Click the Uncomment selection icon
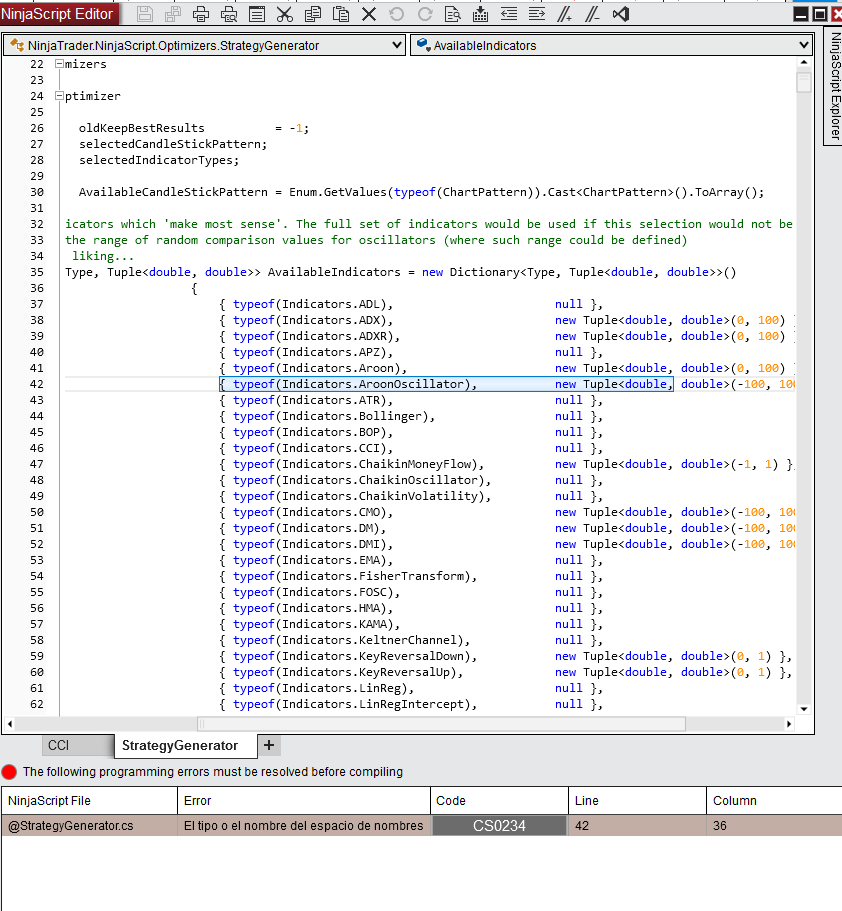The image size is (842, 911). [x=593, y=14]
